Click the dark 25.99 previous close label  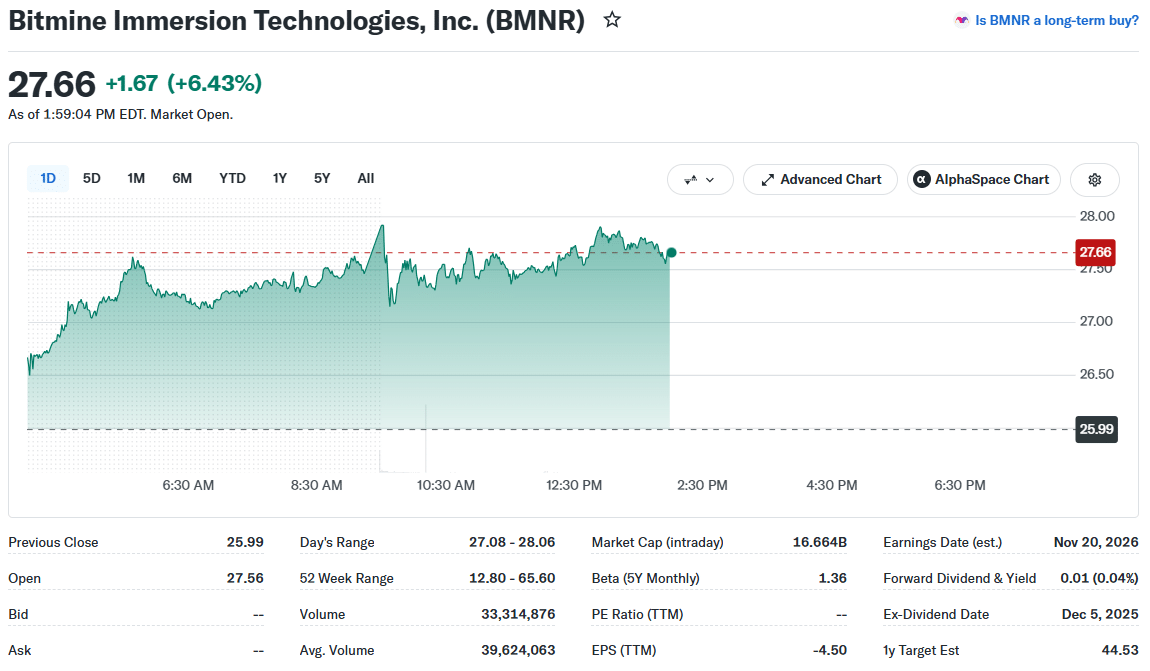click(x=1096, y=429)
